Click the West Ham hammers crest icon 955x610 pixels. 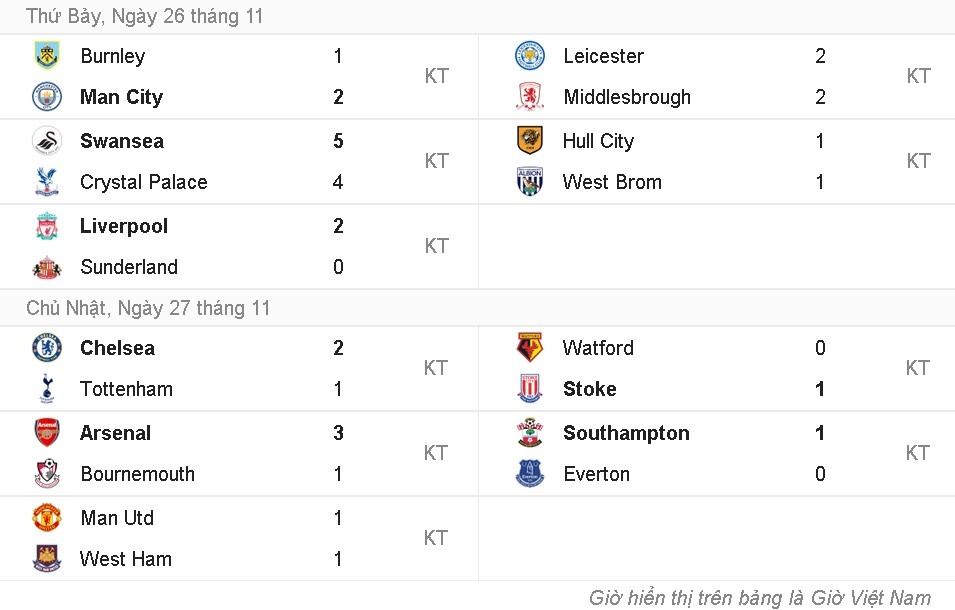[x=46, y=559]
